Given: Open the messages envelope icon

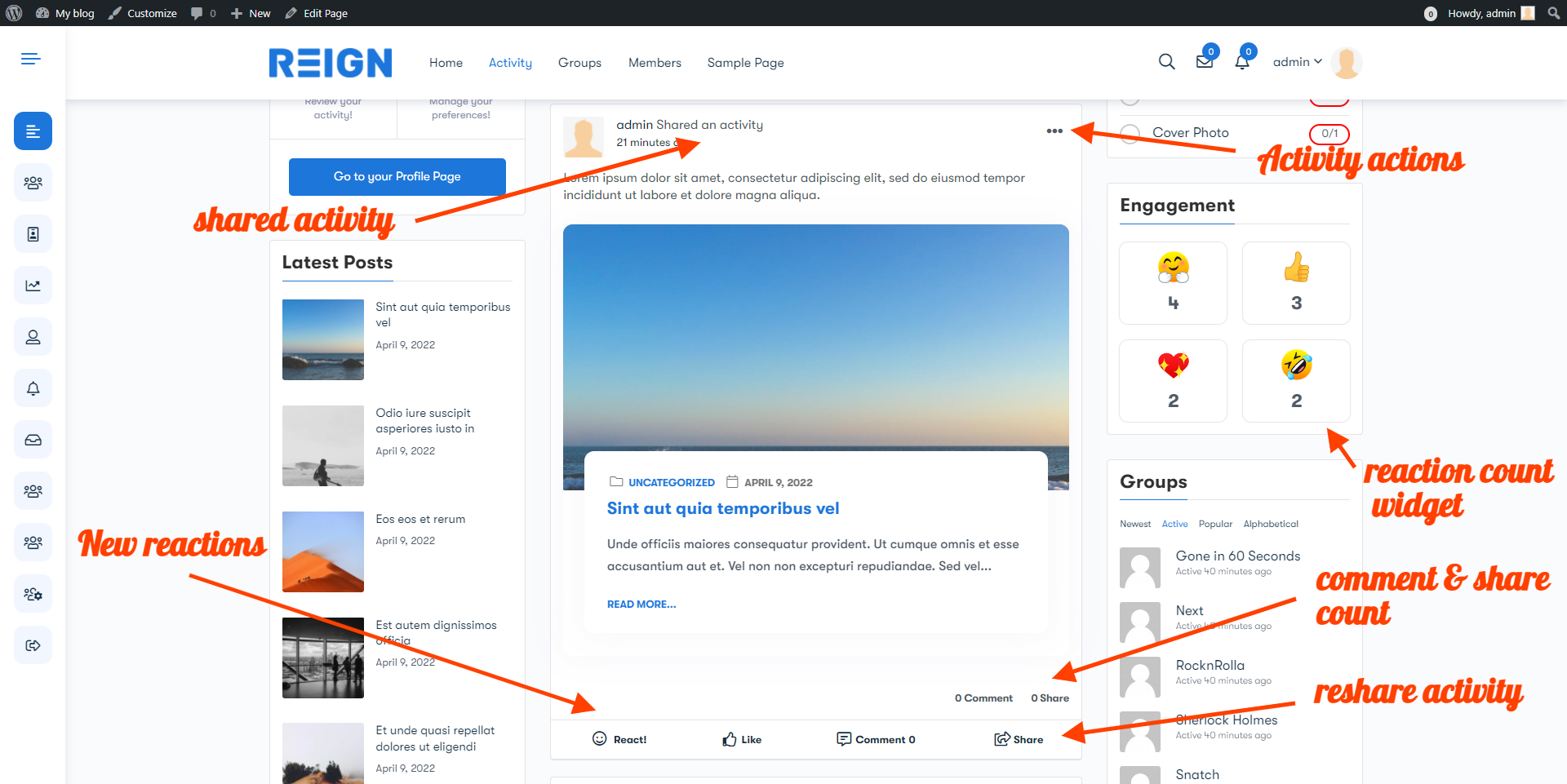Looking at the screenshot, I should [x=1205, y=62].
